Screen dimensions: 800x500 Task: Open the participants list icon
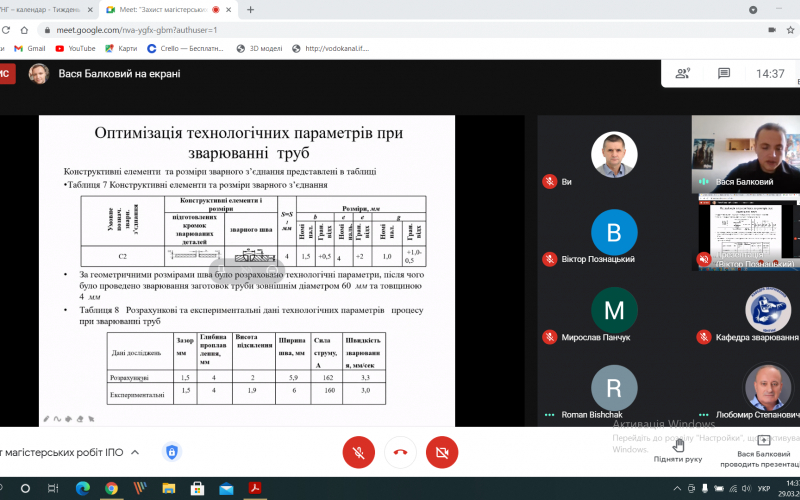pyautogui.click(x=683, y=73)
